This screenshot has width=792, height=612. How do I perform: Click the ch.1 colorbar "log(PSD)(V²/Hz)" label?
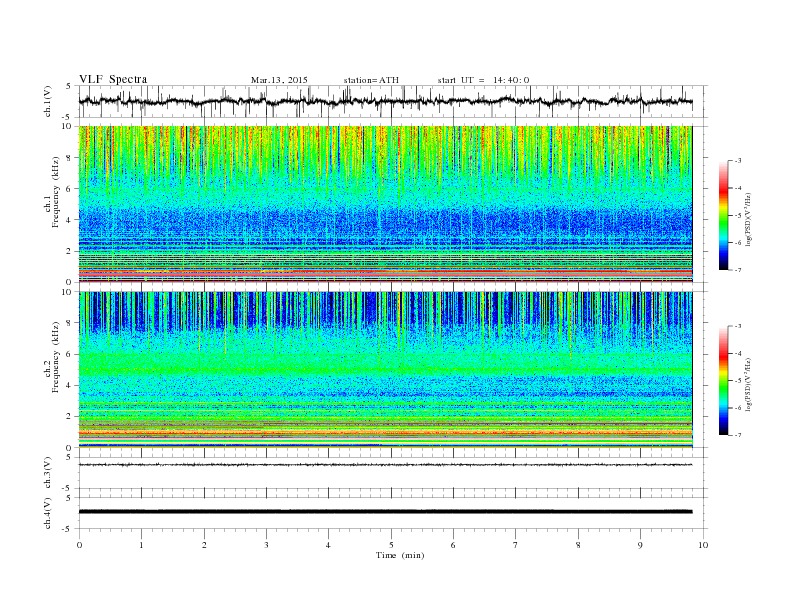749,218
